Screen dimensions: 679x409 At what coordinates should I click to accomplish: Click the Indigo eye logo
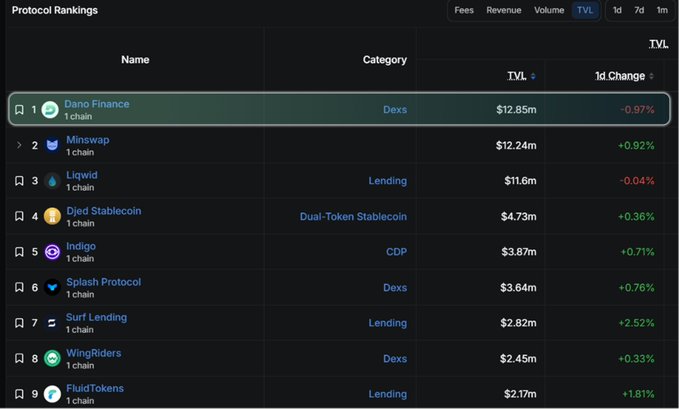coord(52,252)
